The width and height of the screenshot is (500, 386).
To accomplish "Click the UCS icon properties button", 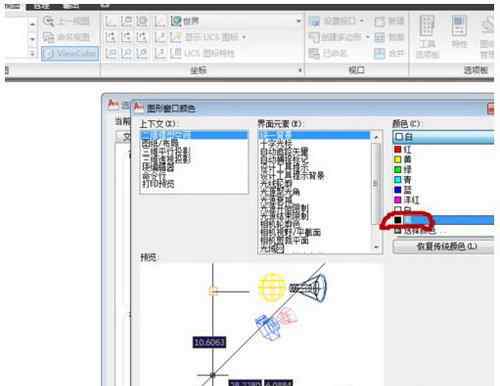I will pyautogui.click(x=203, y=53).
